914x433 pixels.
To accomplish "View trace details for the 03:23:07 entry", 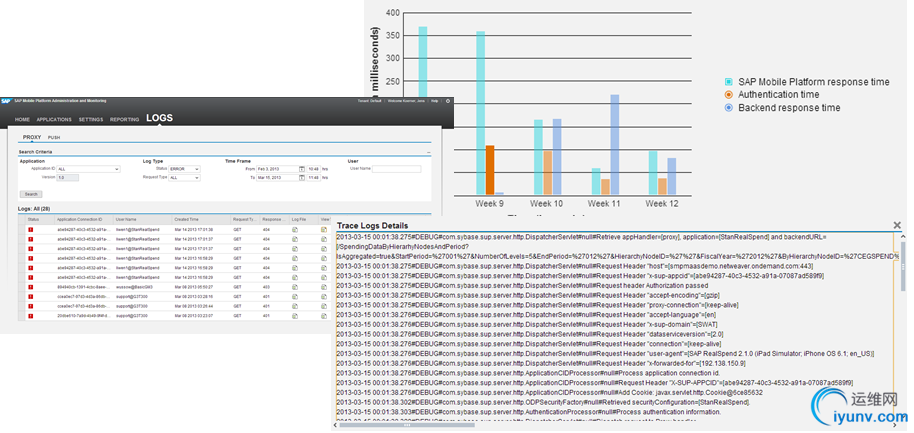I will tap(324, 316).
